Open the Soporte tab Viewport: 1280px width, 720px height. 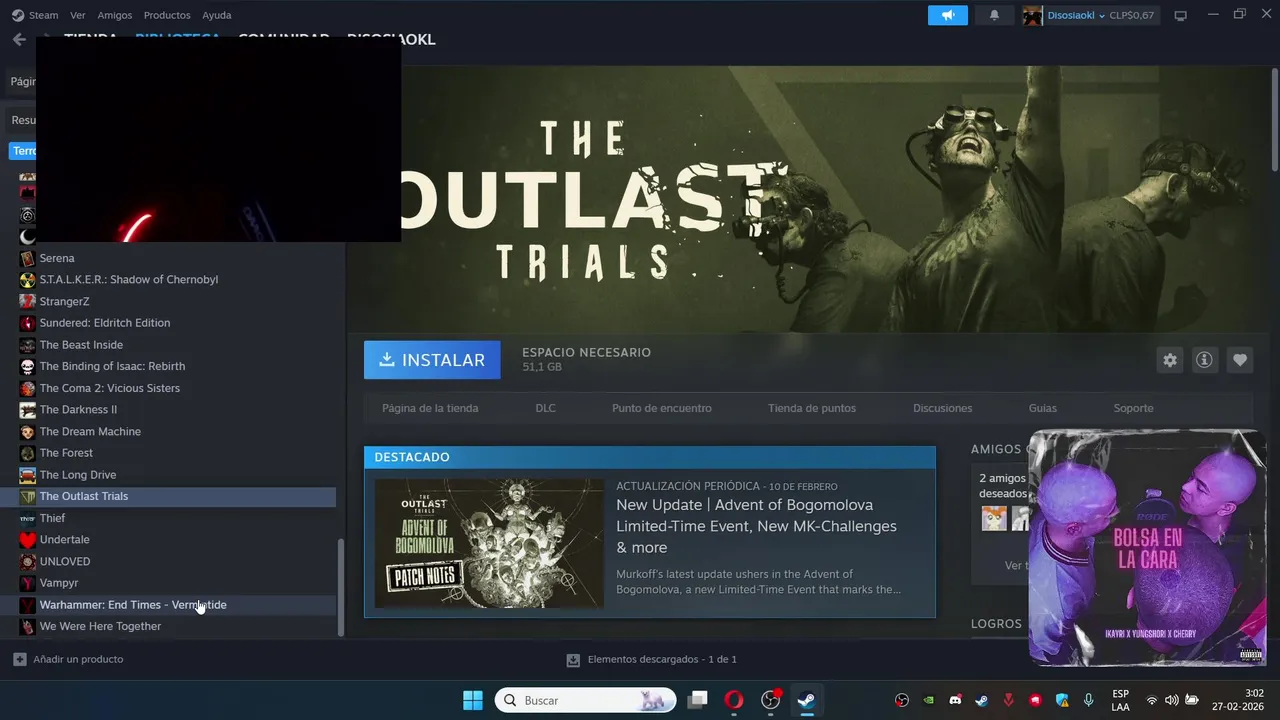tap(1134, 408)
